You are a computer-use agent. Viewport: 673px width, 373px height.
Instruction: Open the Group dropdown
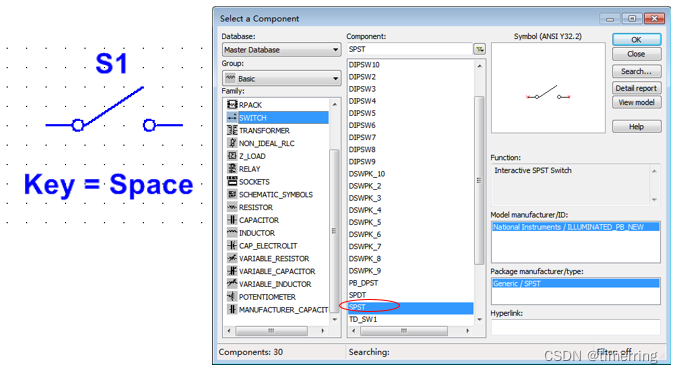[x=282, y=79]
